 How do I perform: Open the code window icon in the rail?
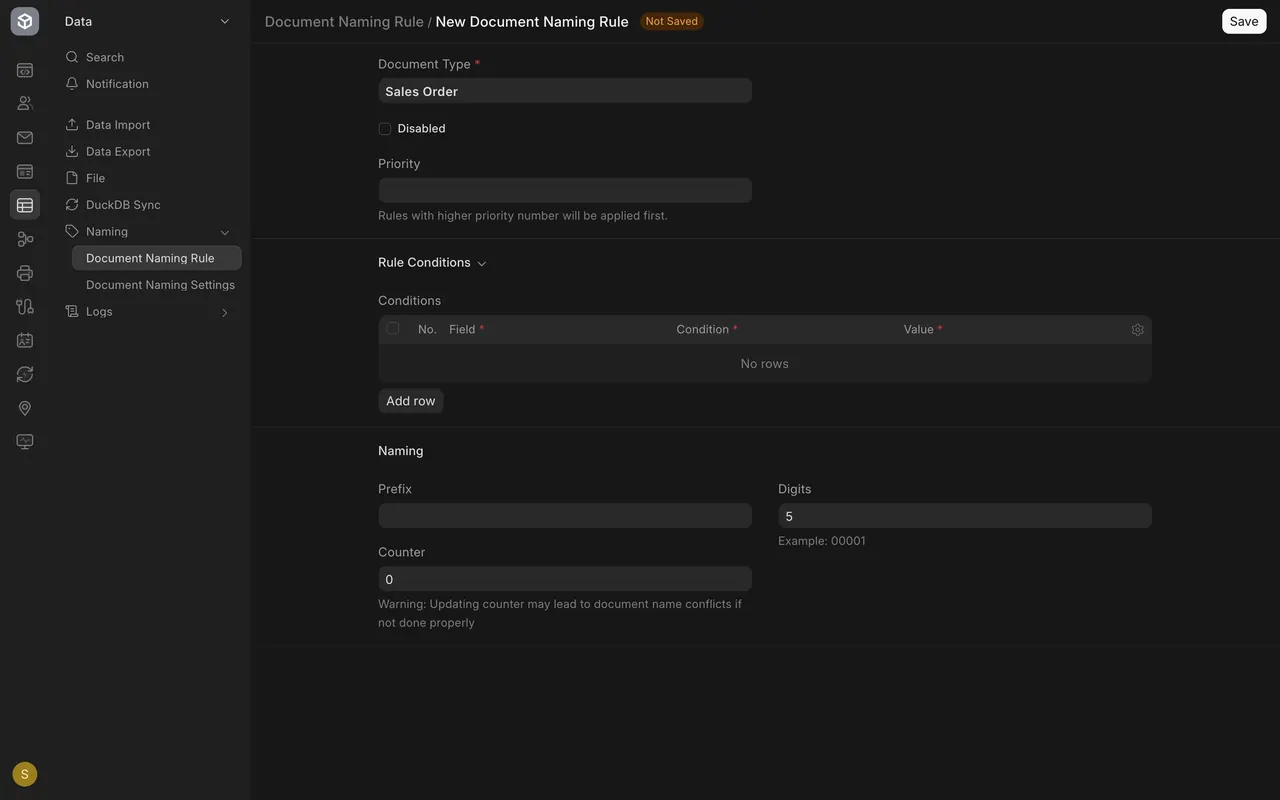25,70
